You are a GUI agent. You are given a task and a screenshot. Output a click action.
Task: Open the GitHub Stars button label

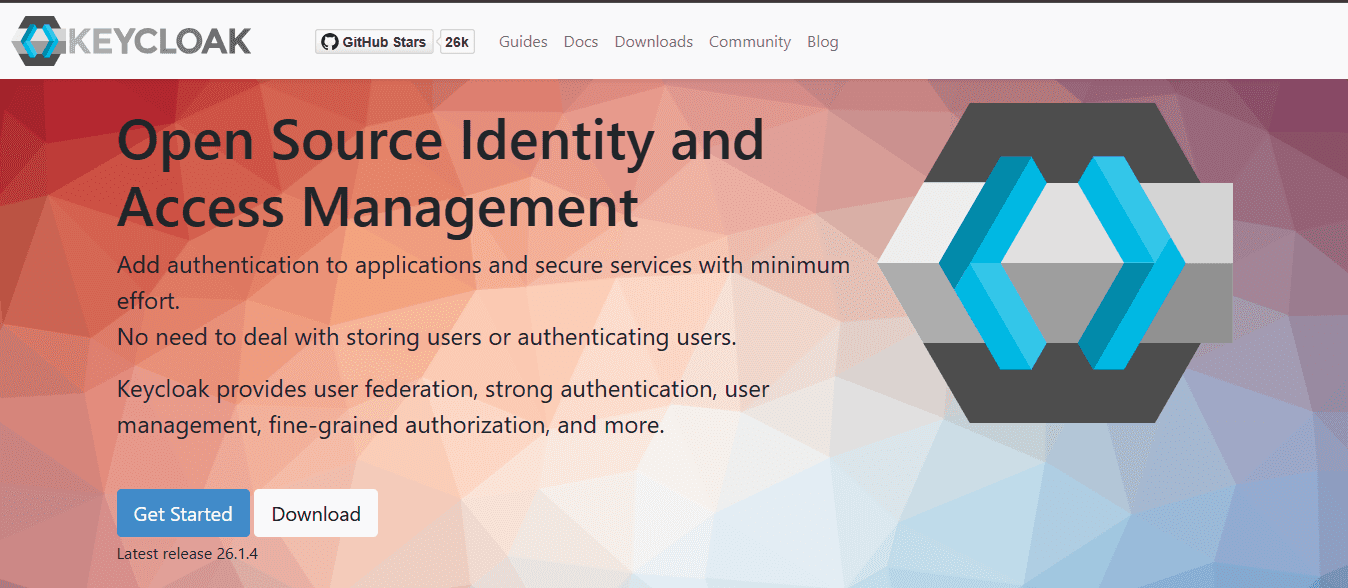384,42
